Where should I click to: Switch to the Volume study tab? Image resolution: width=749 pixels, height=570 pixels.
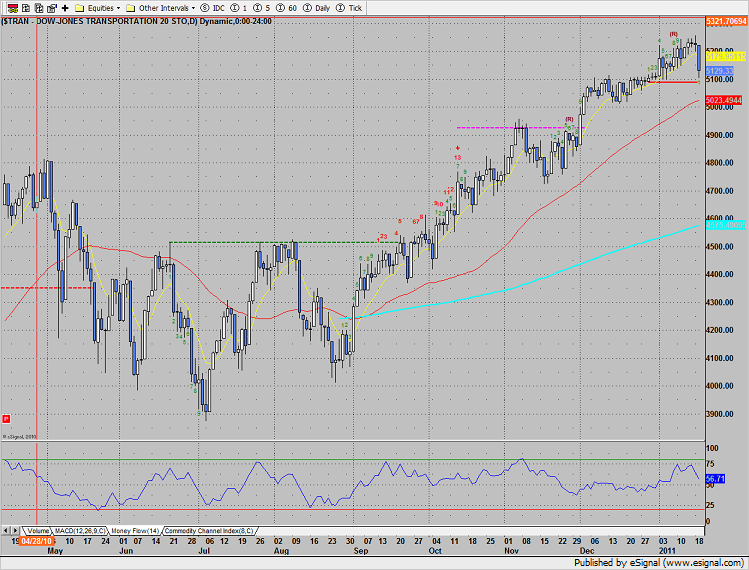coord(37,531)
